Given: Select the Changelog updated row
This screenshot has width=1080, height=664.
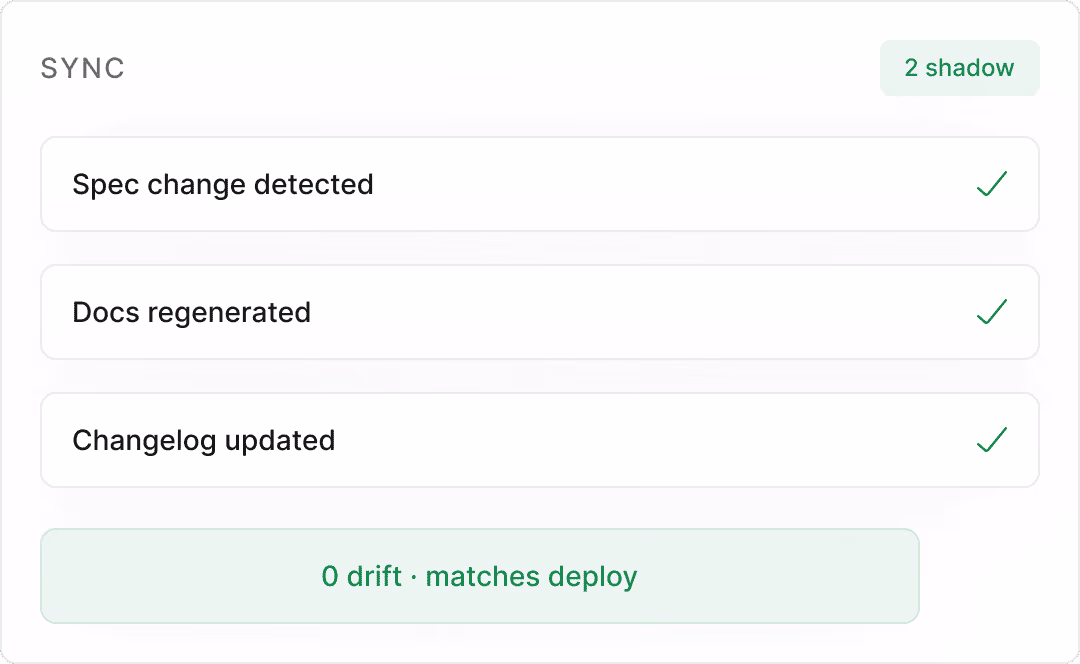Looking at the screenshot, I should coord(540,440).
